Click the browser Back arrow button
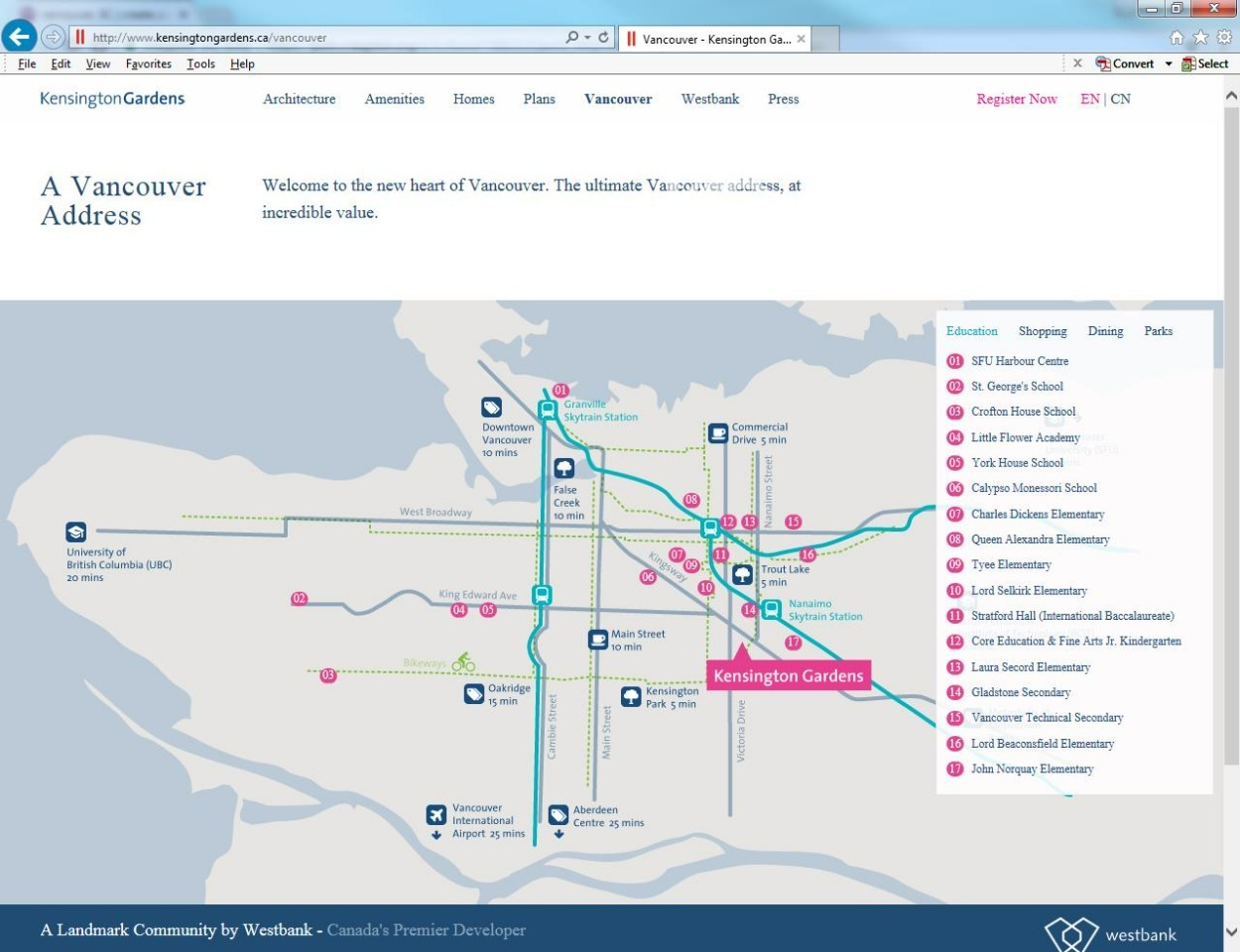This screenshot has width=1240, height=952. (20, 37)
